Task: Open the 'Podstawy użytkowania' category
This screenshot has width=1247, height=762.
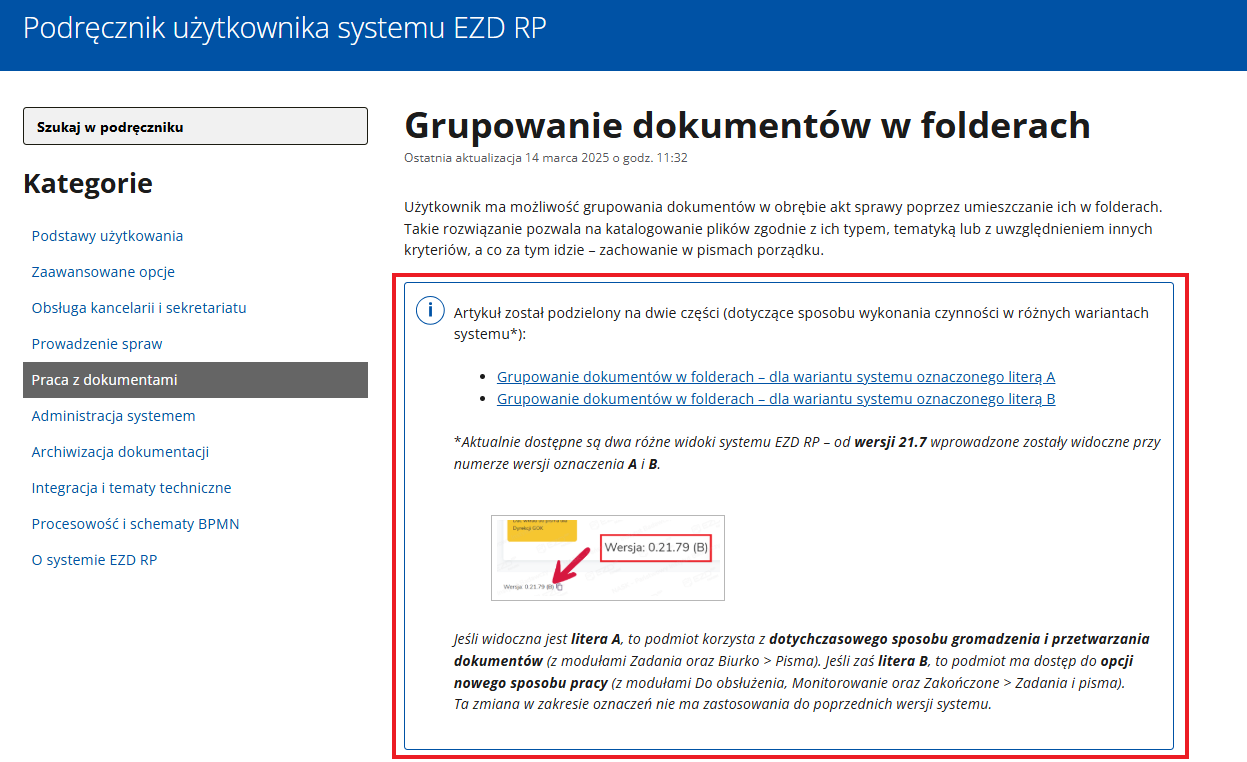Action: [x=107, y=236]
